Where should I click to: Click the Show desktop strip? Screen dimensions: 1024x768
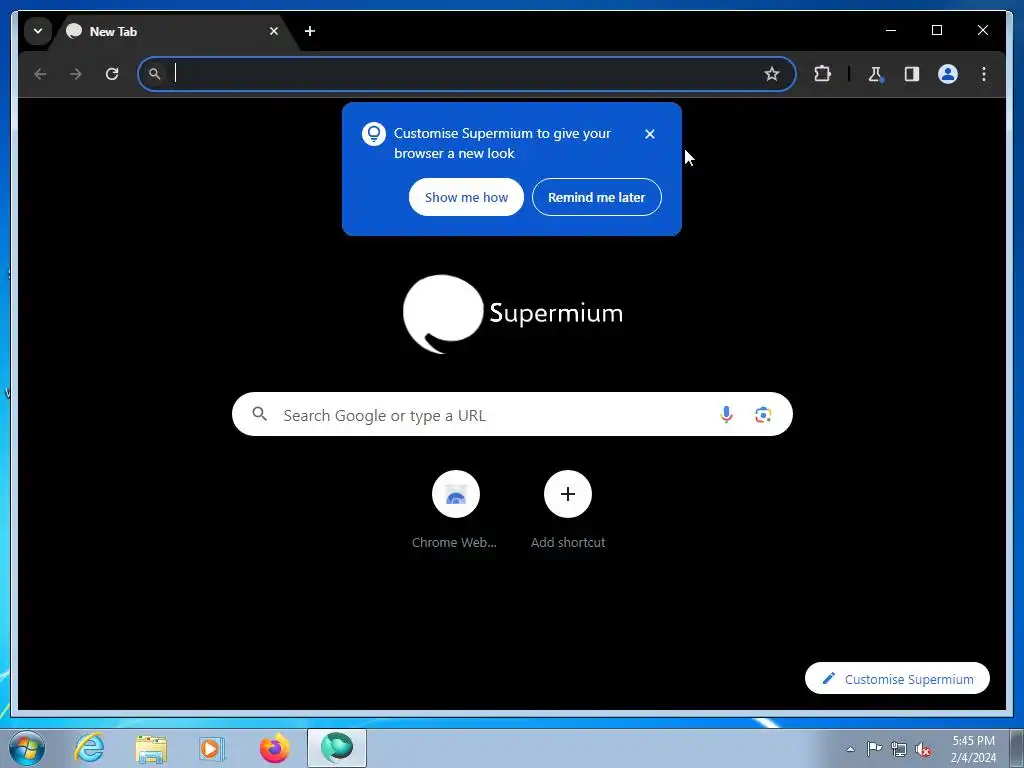1017,748
